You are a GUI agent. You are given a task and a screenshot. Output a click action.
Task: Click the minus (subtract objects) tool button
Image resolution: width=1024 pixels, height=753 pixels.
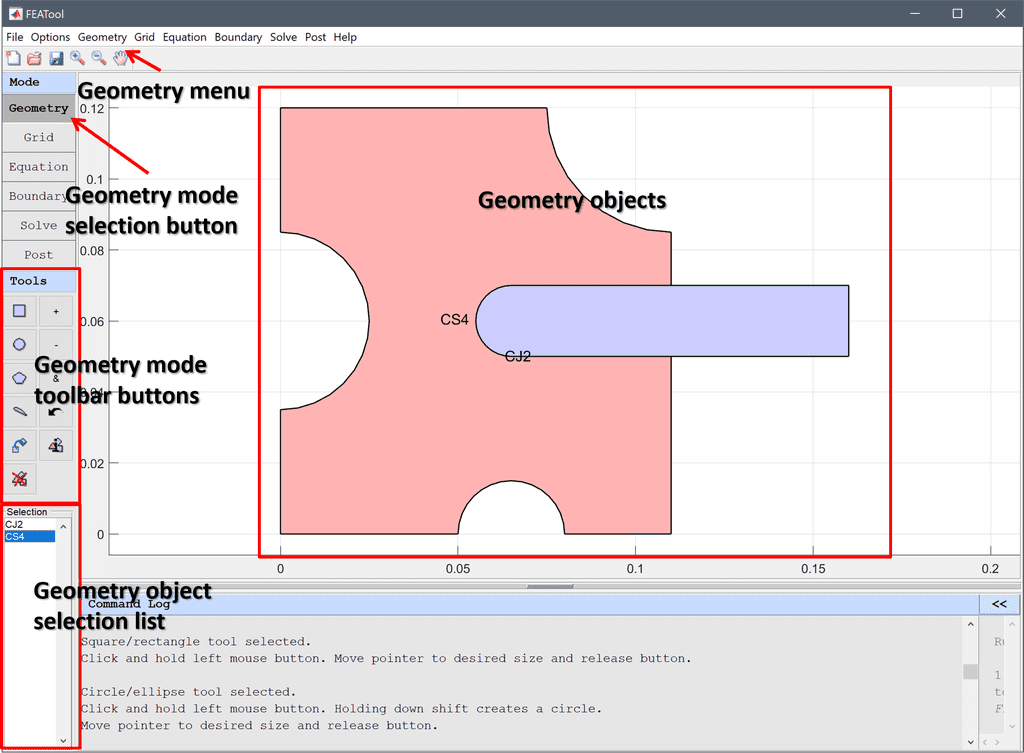pyautogui.click(x=56, y=344)
